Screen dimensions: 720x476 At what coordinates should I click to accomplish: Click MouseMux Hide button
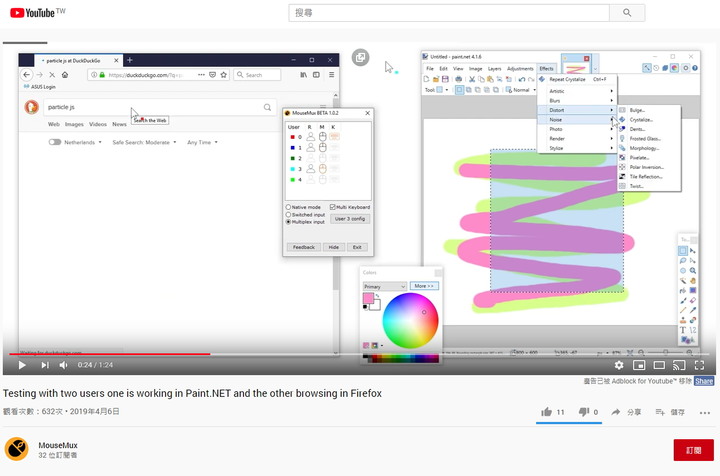tap(334, 247)
